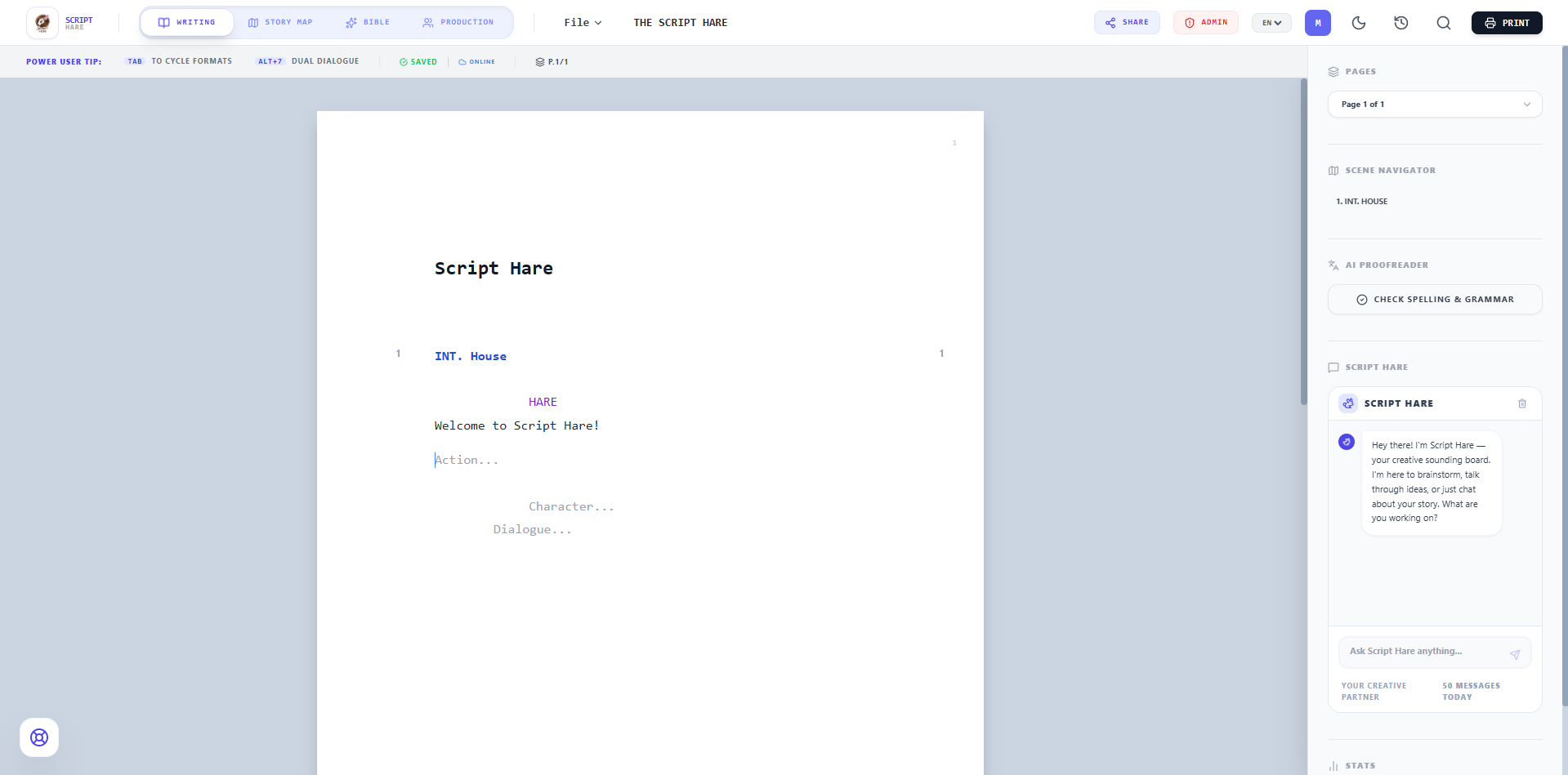
Task: Open the File menu
Action: click(582, 22)
